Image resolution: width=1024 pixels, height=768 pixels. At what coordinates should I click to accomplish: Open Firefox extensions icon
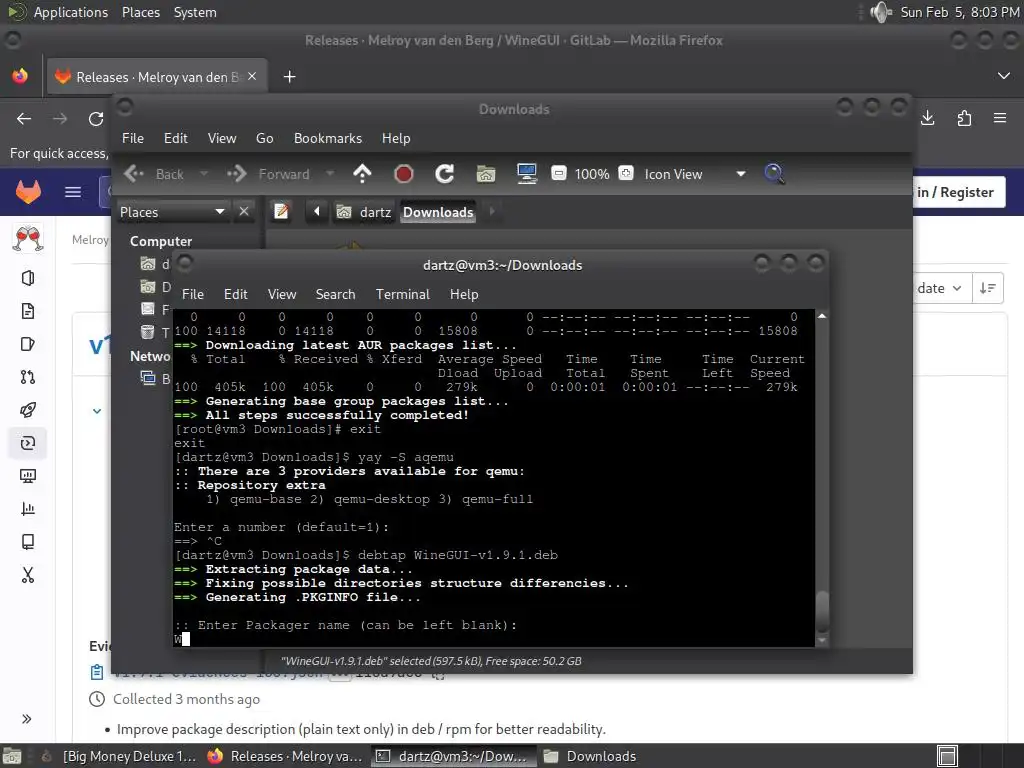pyautogui.click(x=964, y=118)
